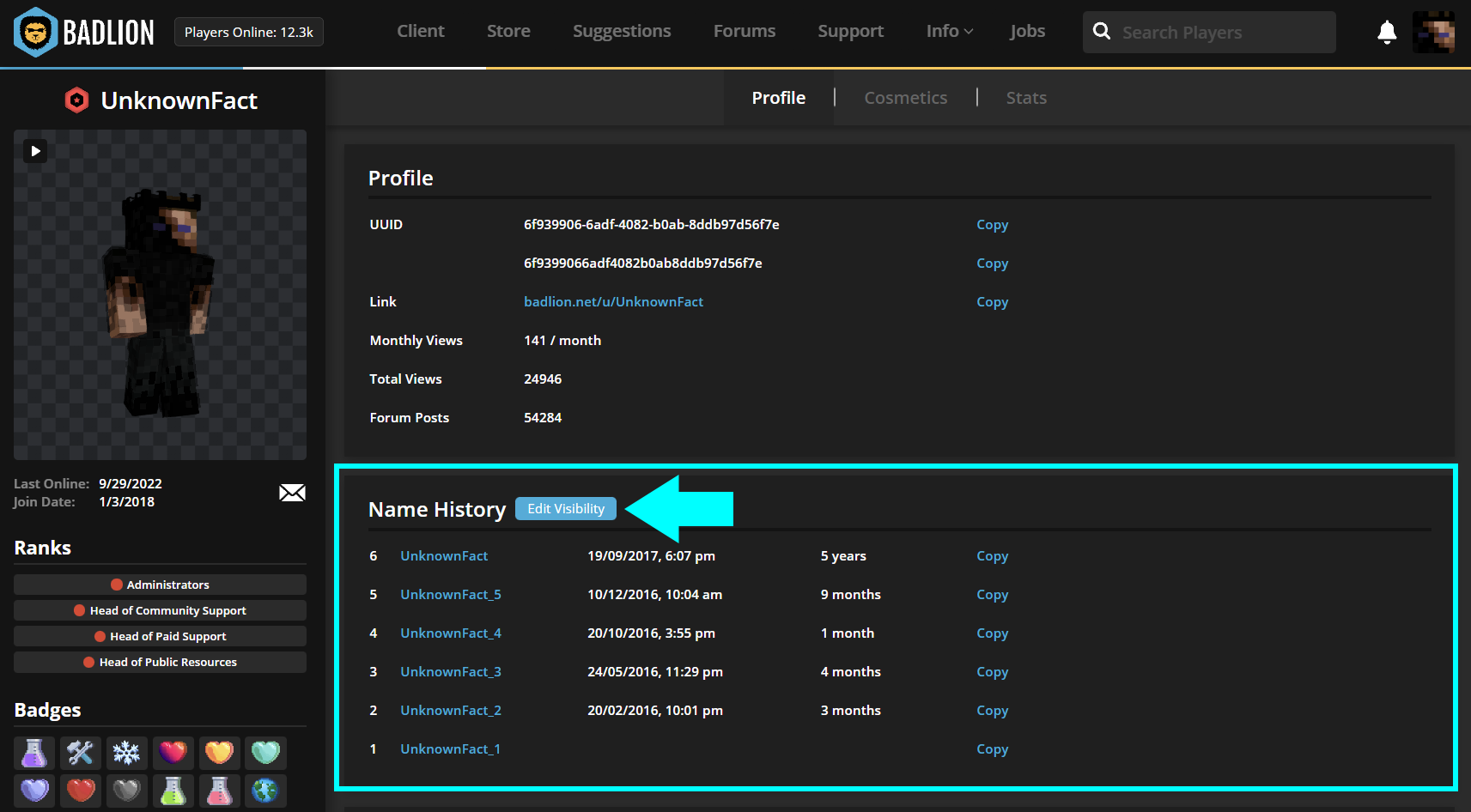Select the globe badge
Image resolution: width=1471 pixels, height=812 pixels.
click(266, 791)
